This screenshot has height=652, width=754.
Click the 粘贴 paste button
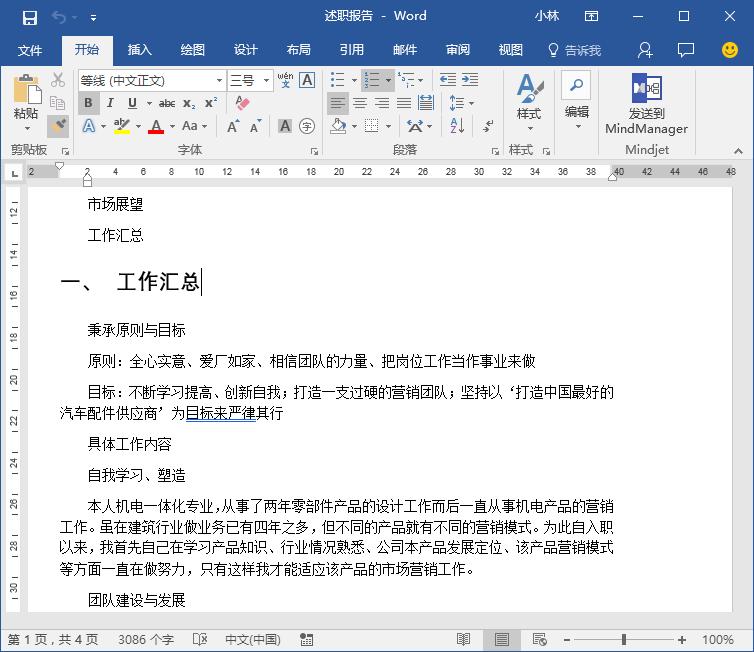pyautogui.click(x=26, y=102)
